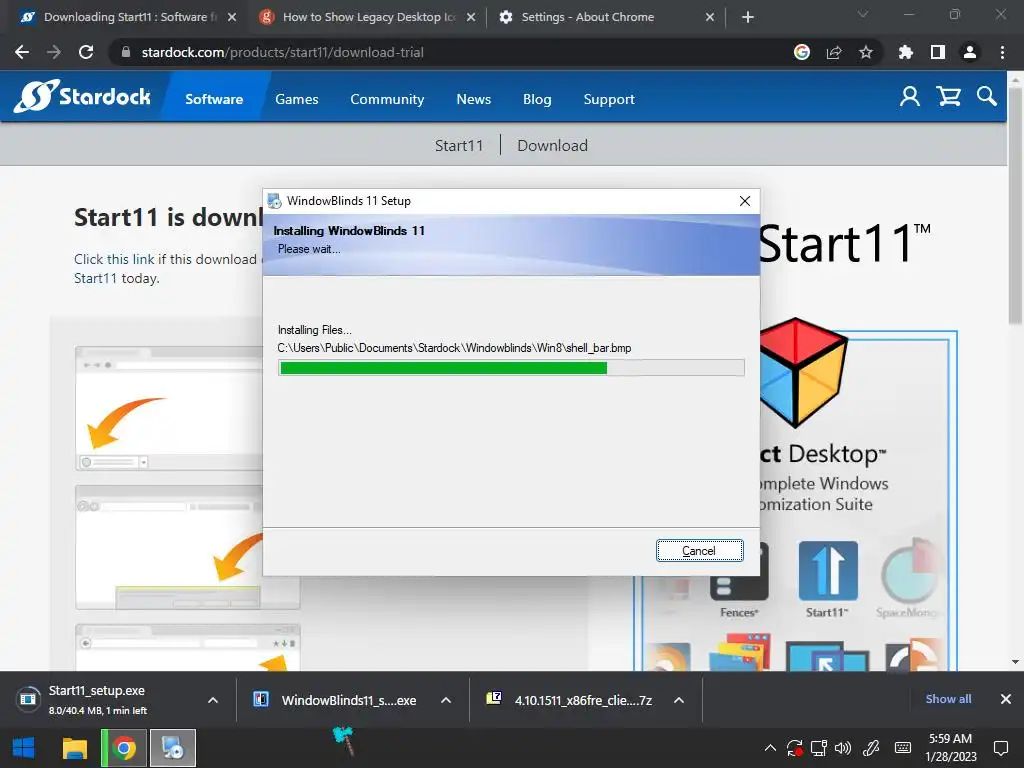Image resolution: width=1024 pixels, height=768 pixels.
Task: Open a new browser tab
Action: pyautogui.click(x=748, y=17)
